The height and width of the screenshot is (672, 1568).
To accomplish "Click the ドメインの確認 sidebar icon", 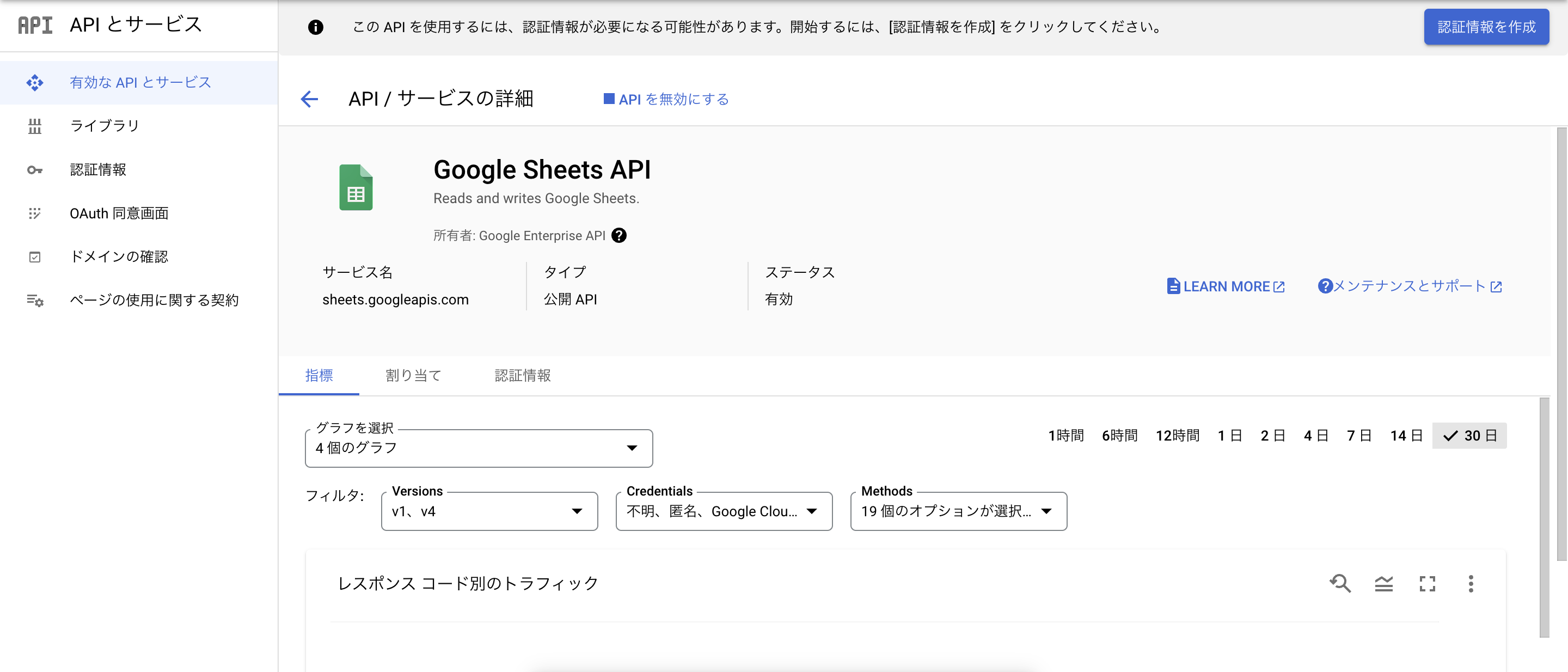I will click(x=35, y=256).
